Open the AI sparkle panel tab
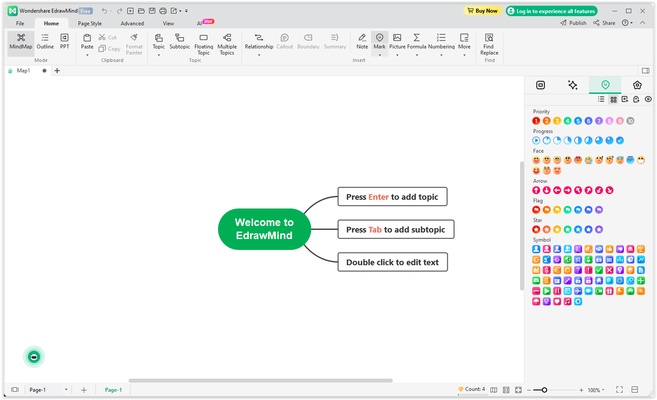 (x=572, y=85)
